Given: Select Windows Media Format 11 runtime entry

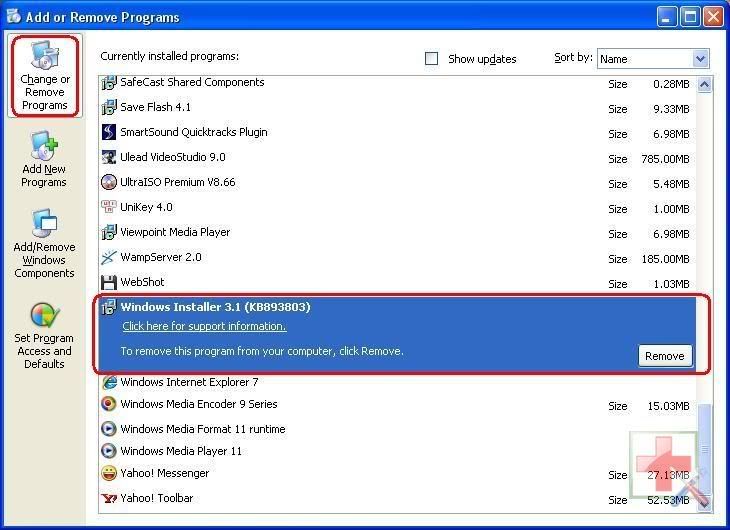Looking at the screenshot, I should tap(398, 428).
